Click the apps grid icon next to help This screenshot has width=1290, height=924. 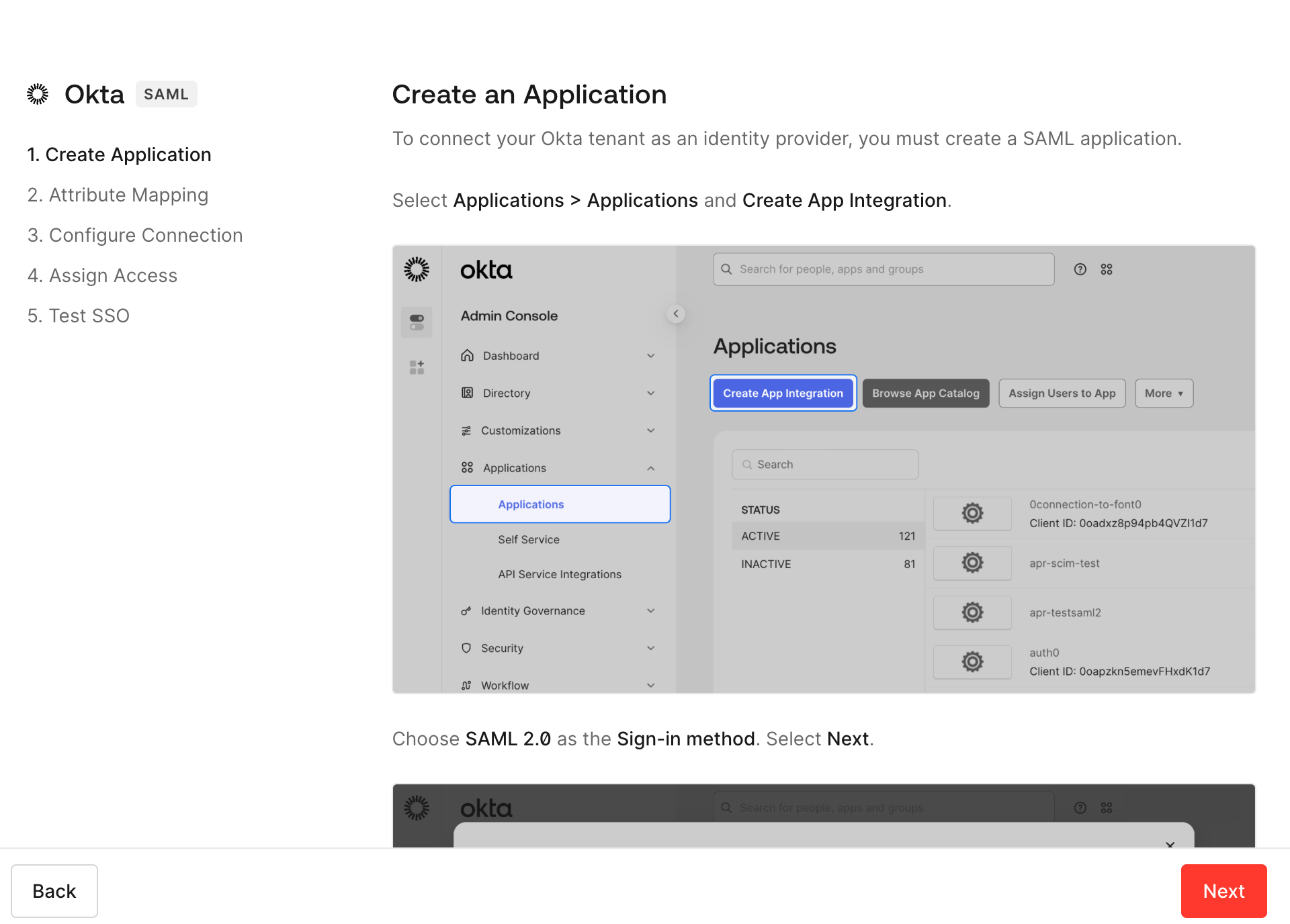click(x=1107, y=269)
